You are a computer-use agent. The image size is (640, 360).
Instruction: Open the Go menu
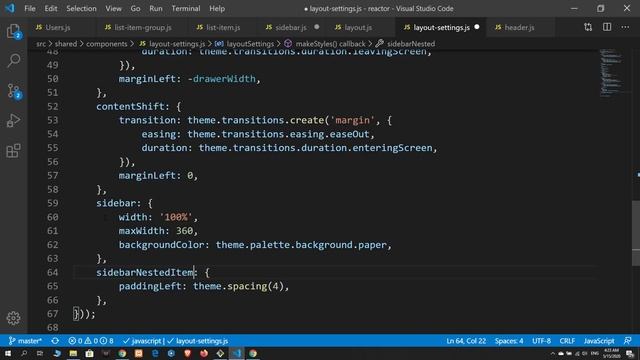(x=135, y=8)
